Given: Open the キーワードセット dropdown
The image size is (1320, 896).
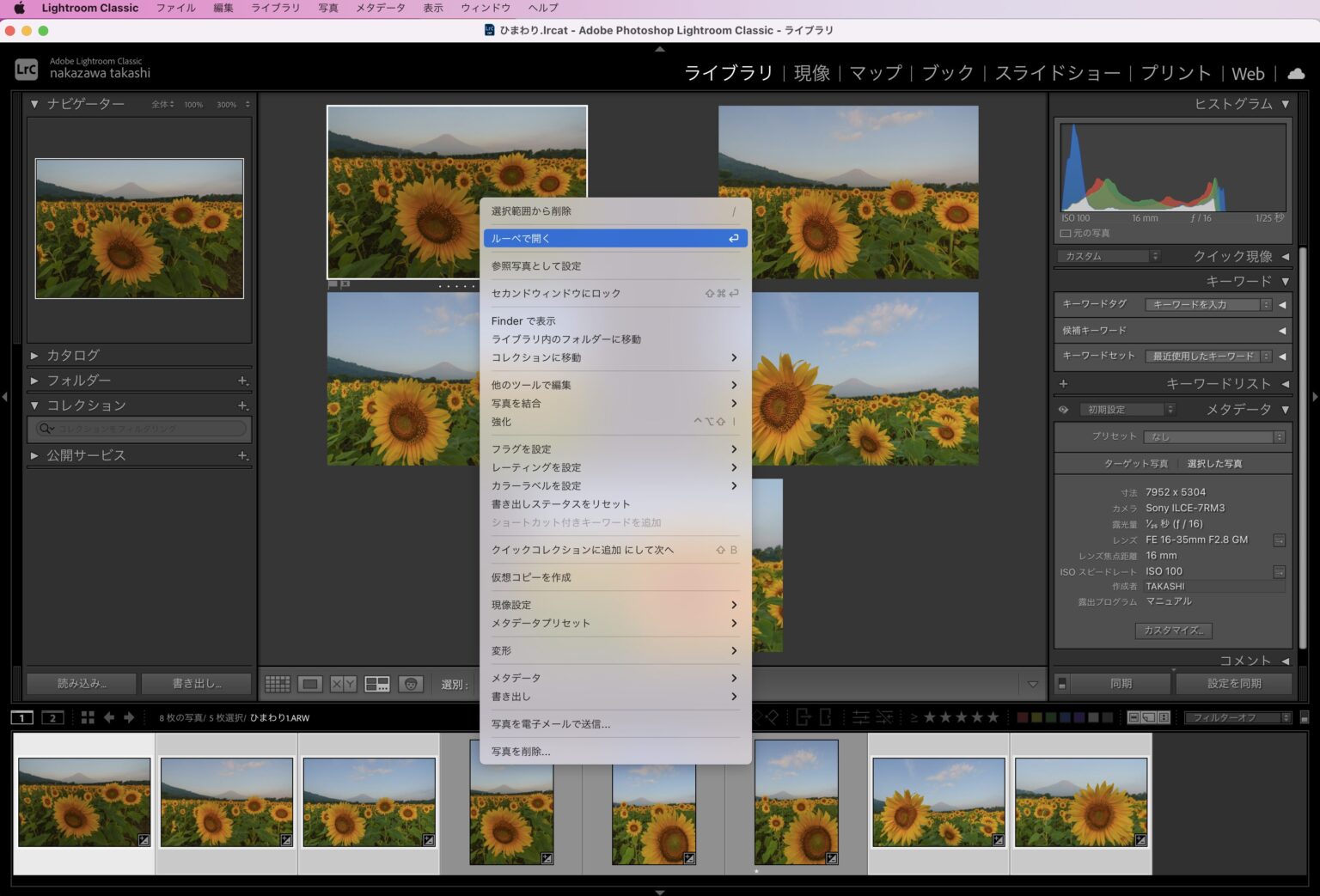Looking at the screenshot, I should [1208, 356].
